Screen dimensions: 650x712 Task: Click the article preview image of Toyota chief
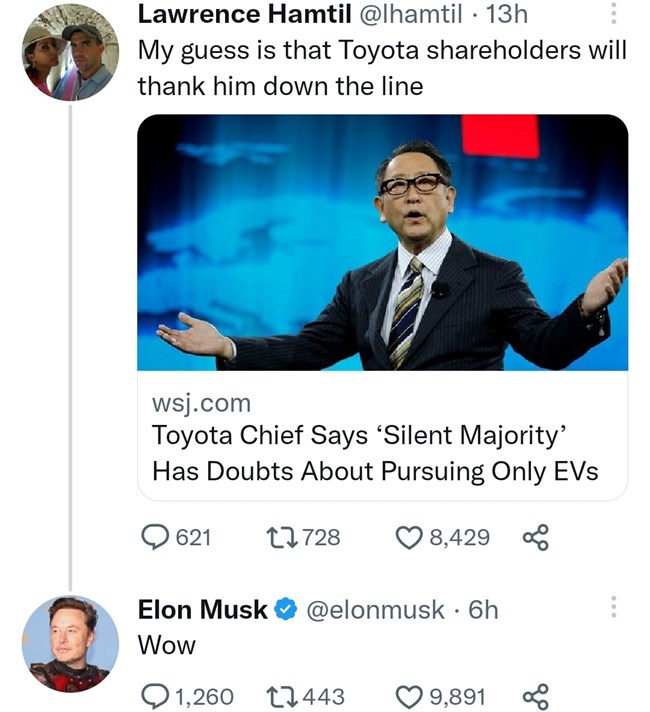pyautogui.click(x=382, y=242)
